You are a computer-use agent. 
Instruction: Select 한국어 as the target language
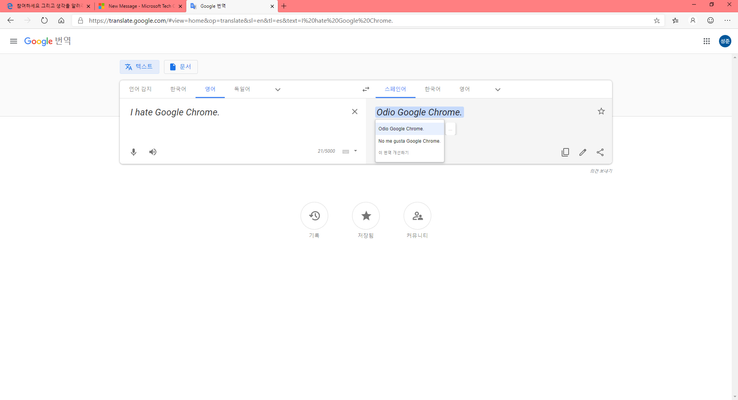(433, 89)
